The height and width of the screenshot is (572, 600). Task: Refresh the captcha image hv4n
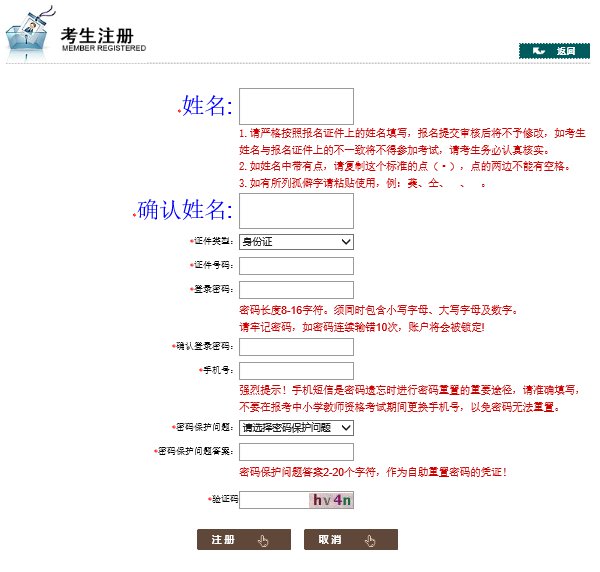331,500
